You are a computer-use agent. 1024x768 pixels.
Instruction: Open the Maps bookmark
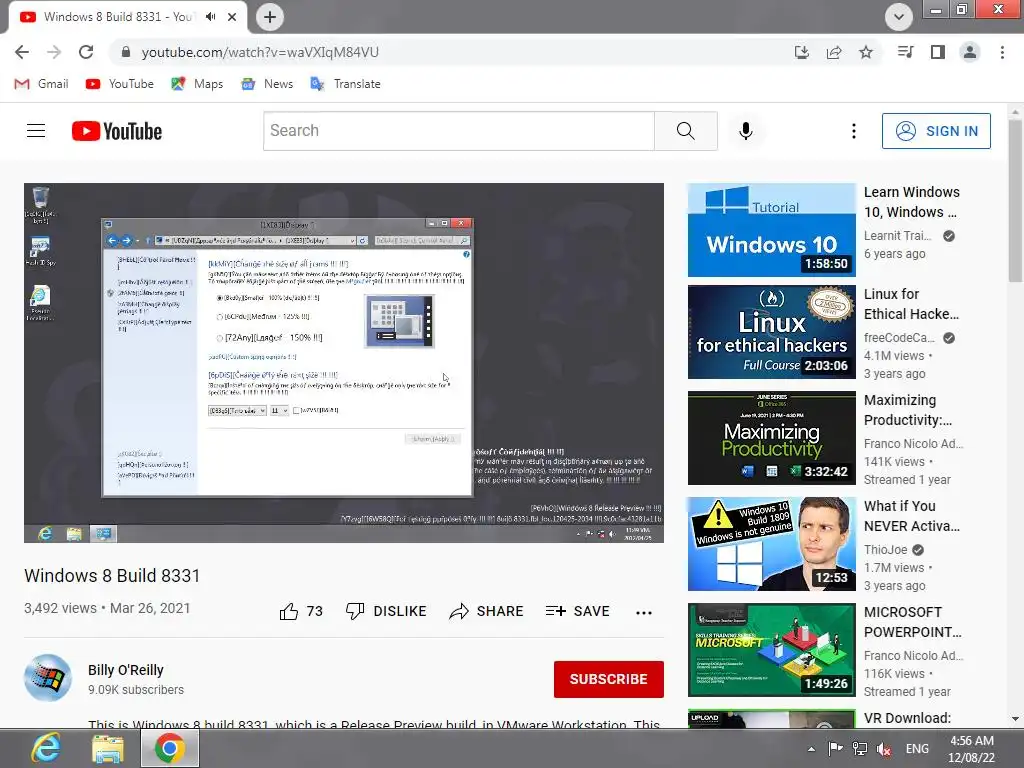pyautogui.click(x=197, y=84)
